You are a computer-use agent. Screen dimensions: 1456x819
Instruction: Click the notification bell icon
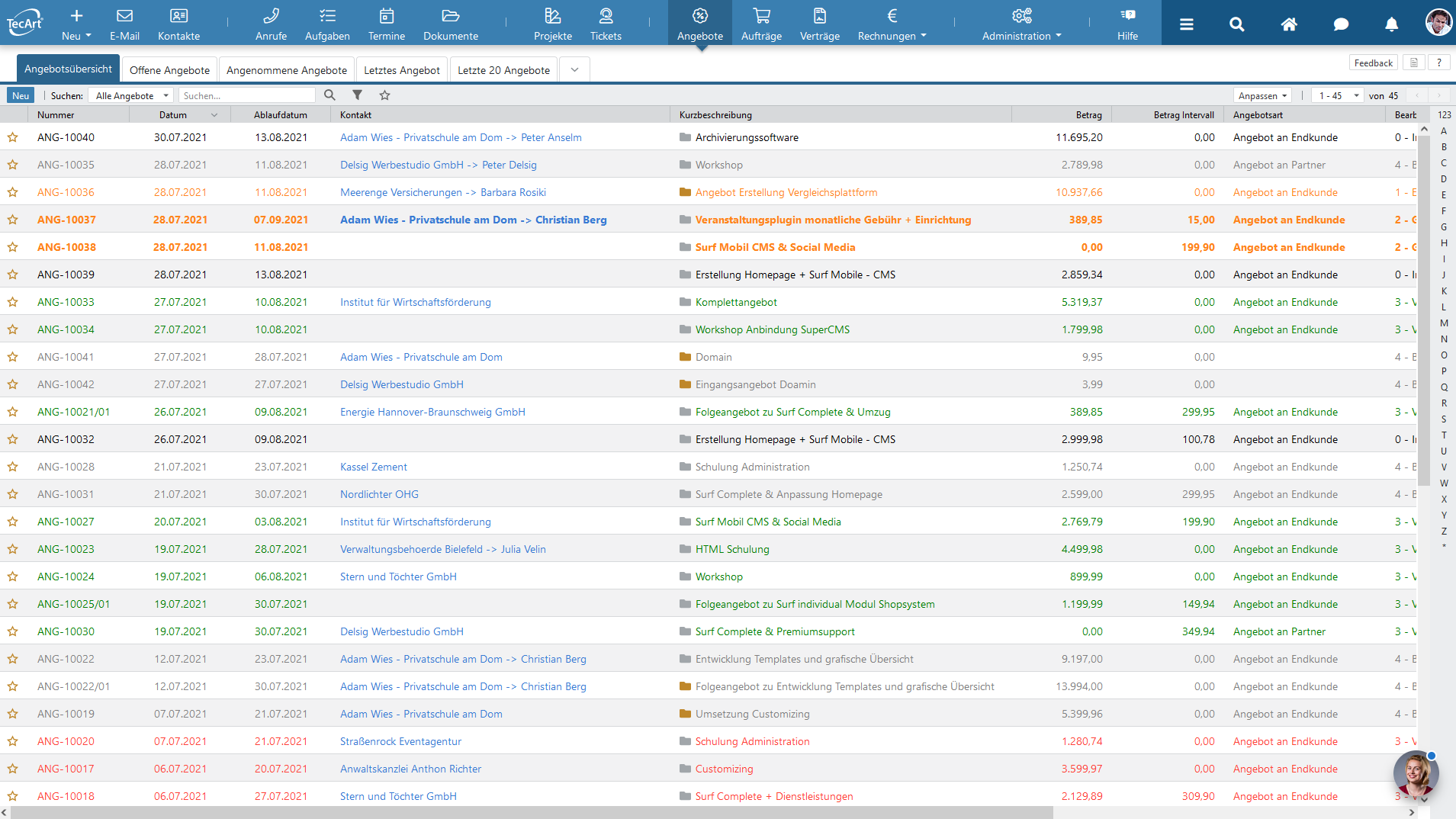(x=1391, y=24)
